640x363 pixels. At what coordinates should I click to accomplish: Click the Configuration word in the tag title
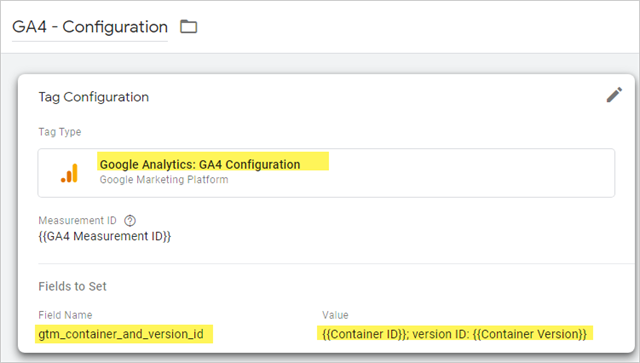pos(115,27)
